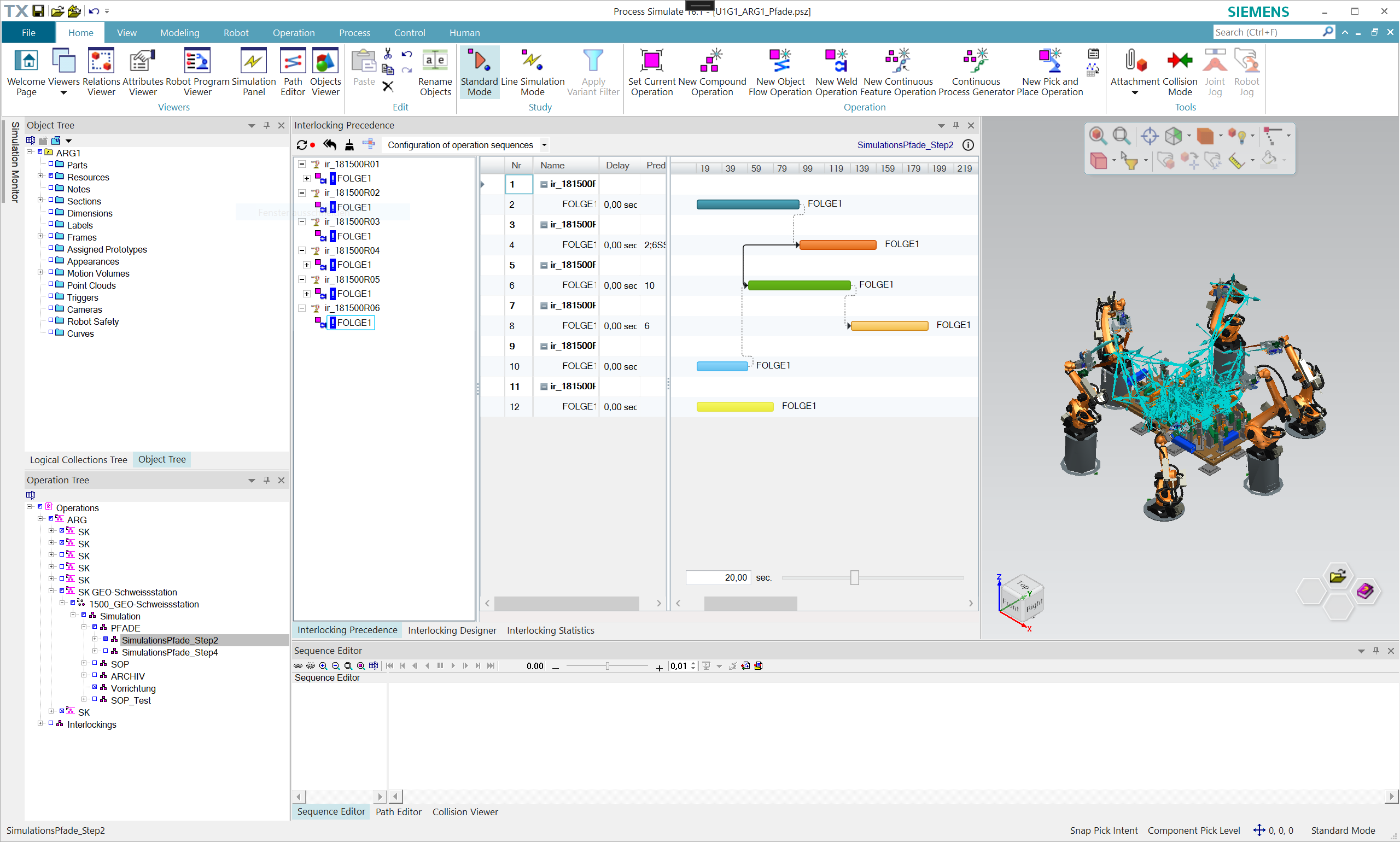Adjust the Sequence Editor speed slider
This screenshot has height=842, width=1400.
607,666
